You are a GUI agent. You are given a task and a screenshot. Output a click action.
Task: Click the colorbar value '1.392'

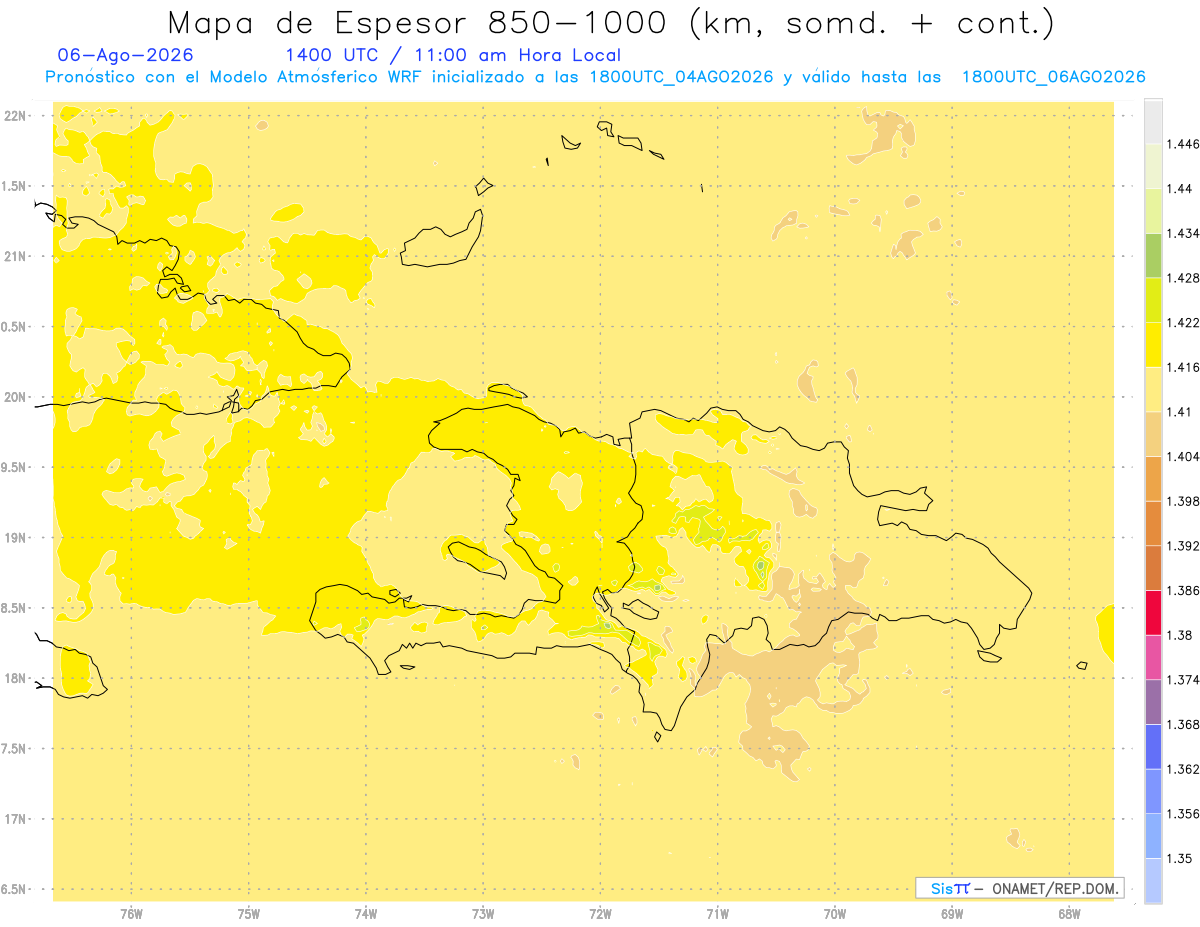[1184, 546]
